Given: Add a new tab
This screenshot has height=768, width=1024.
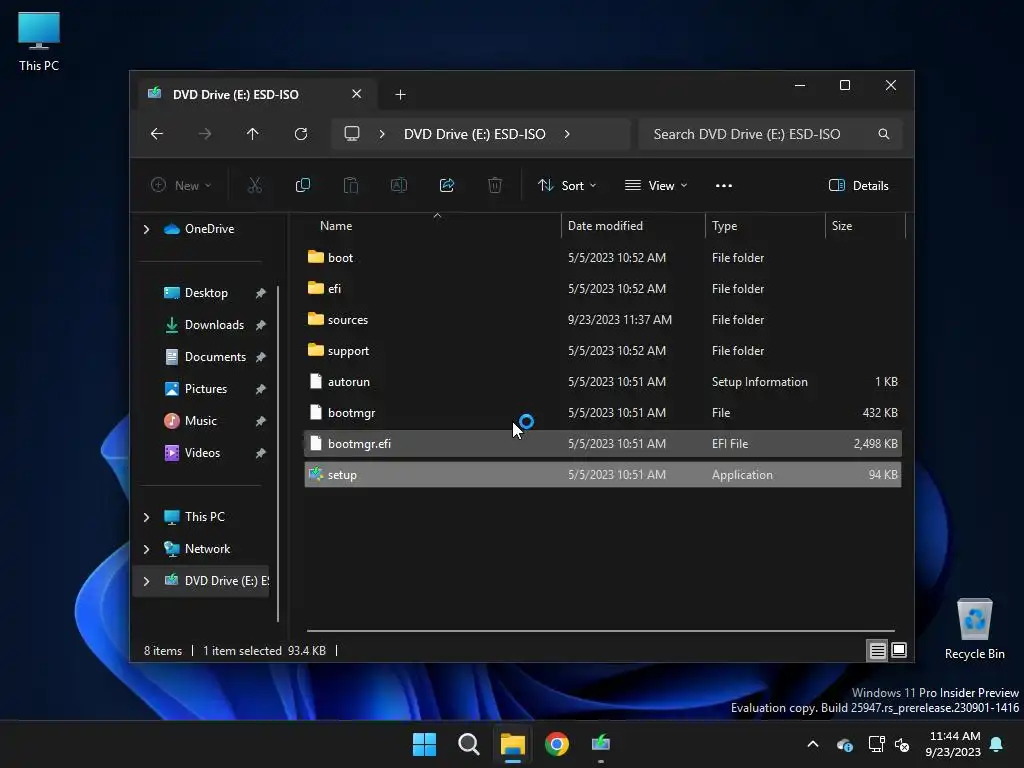Looking at the screenshot, I should tap(400, 95).
